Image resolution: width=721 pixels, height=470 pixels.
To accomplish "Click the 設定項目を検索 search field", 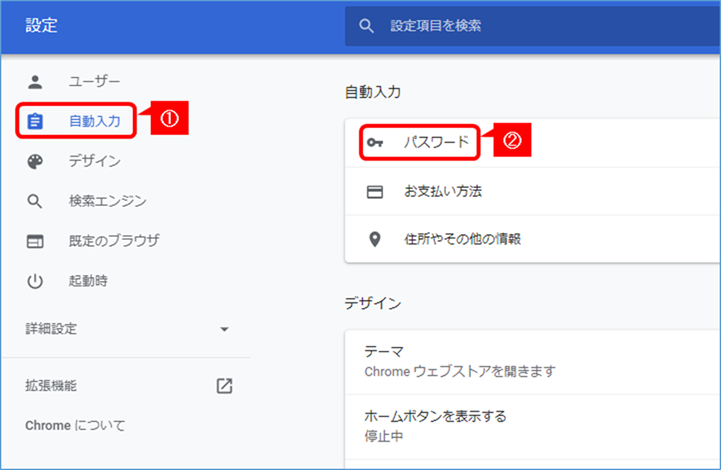I will pyautogui.click(x=532, y=26).
